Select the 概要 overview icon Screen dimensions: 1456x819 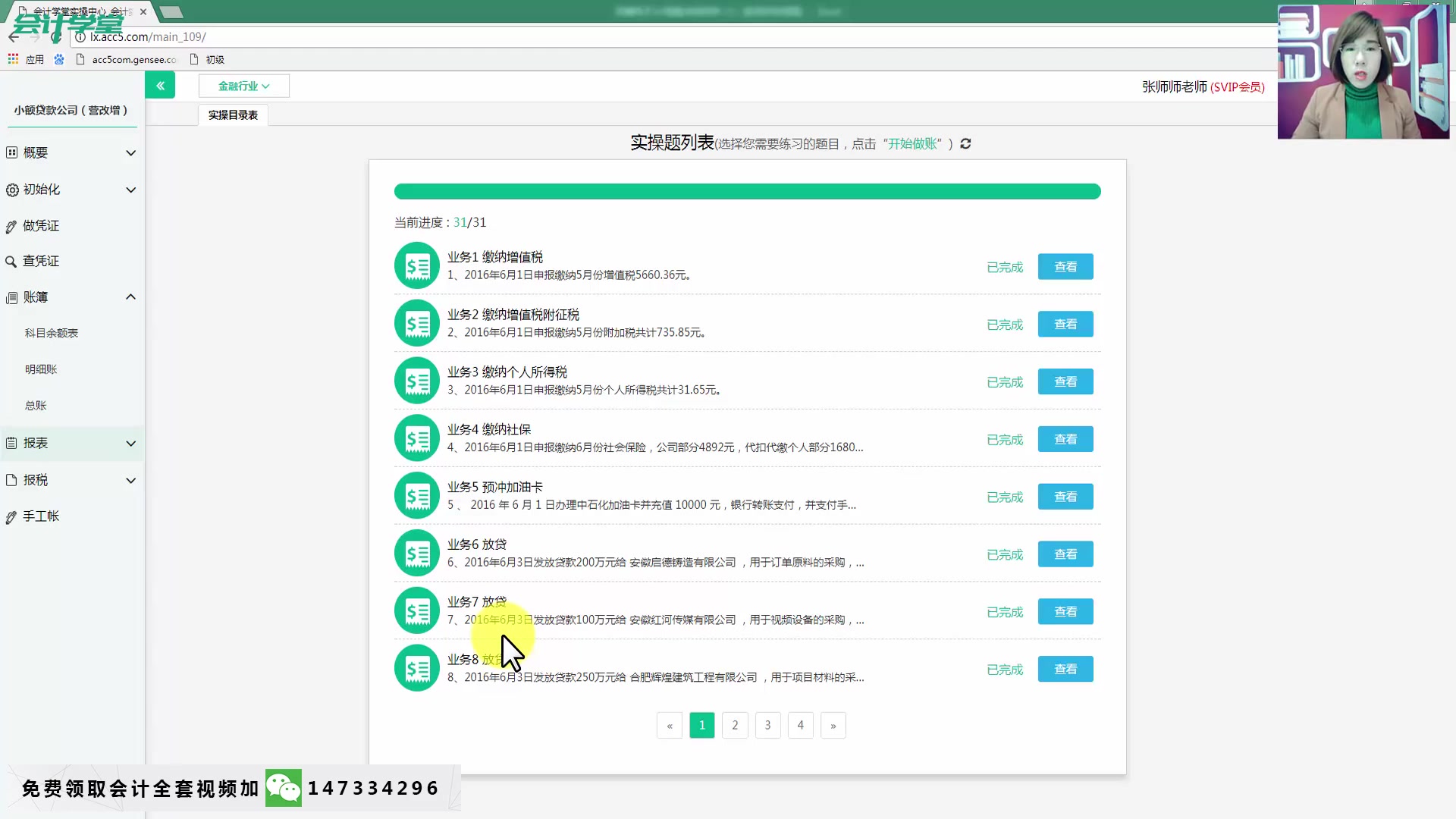point(11,152)
